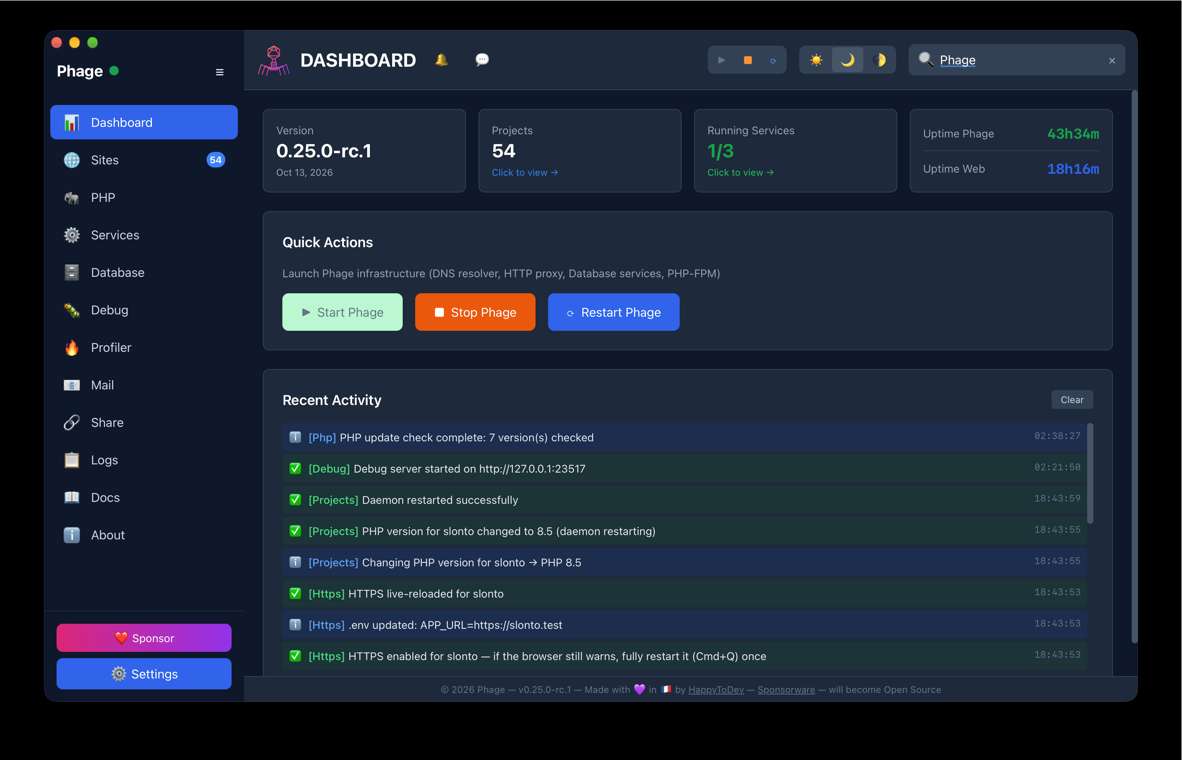Open the chat bubble icon in header
This screenshot has height=760, width=1182.
482,60
